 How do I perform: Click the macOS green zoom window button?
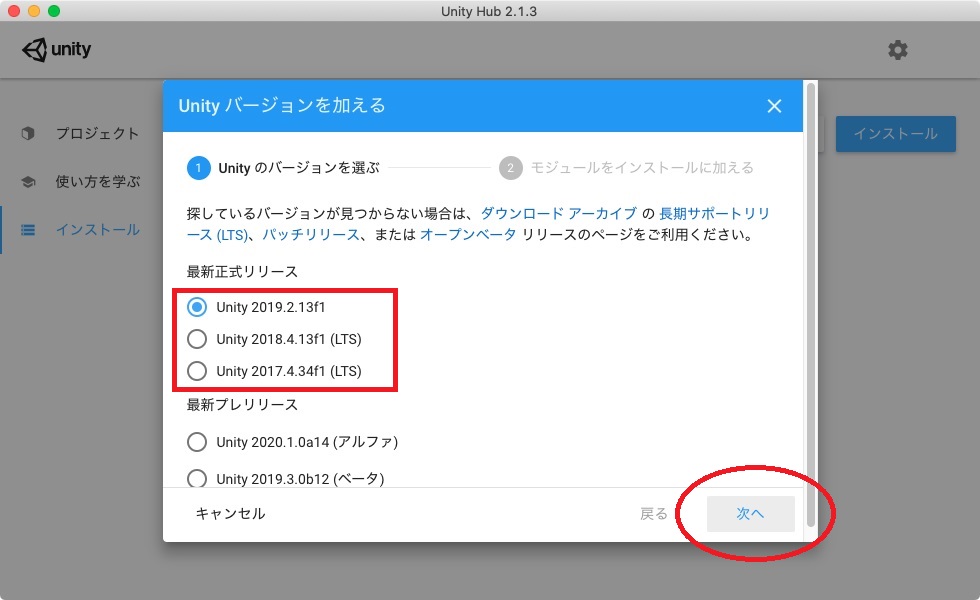pyautogui.click(x=54, y=11)
